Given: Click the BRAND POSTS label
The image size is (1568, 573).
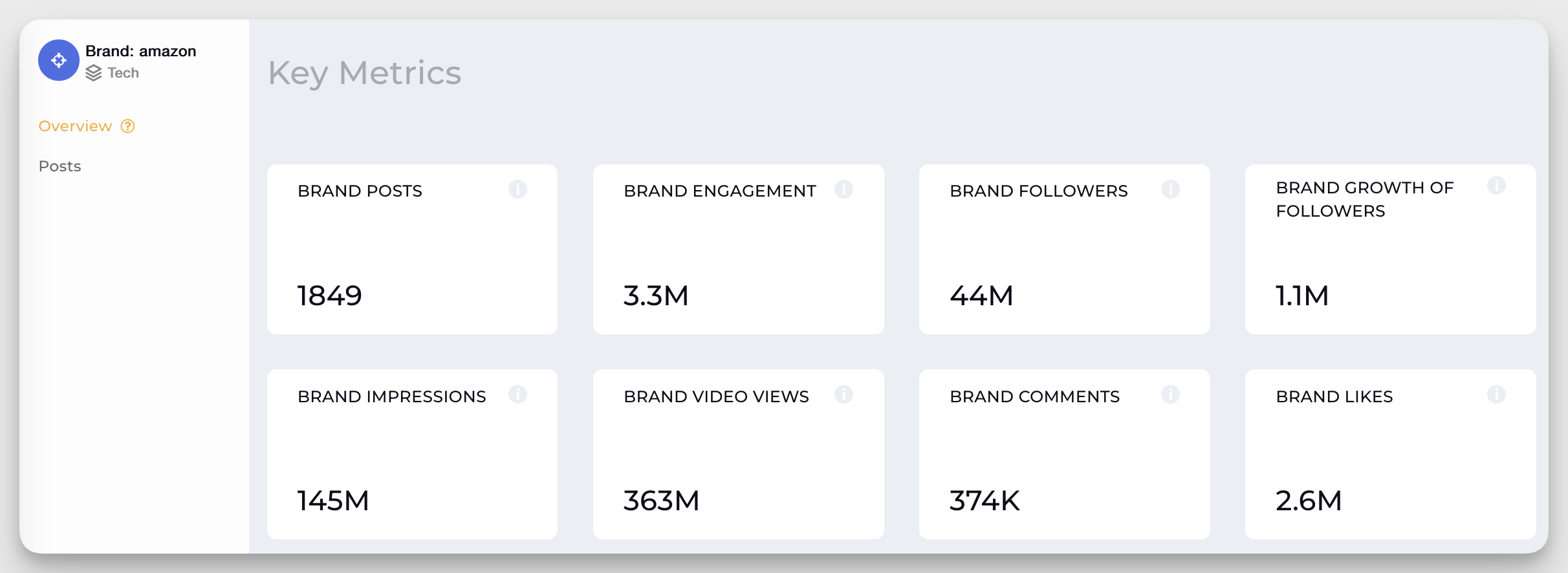Looking at the screenshot, I should 360,191.
